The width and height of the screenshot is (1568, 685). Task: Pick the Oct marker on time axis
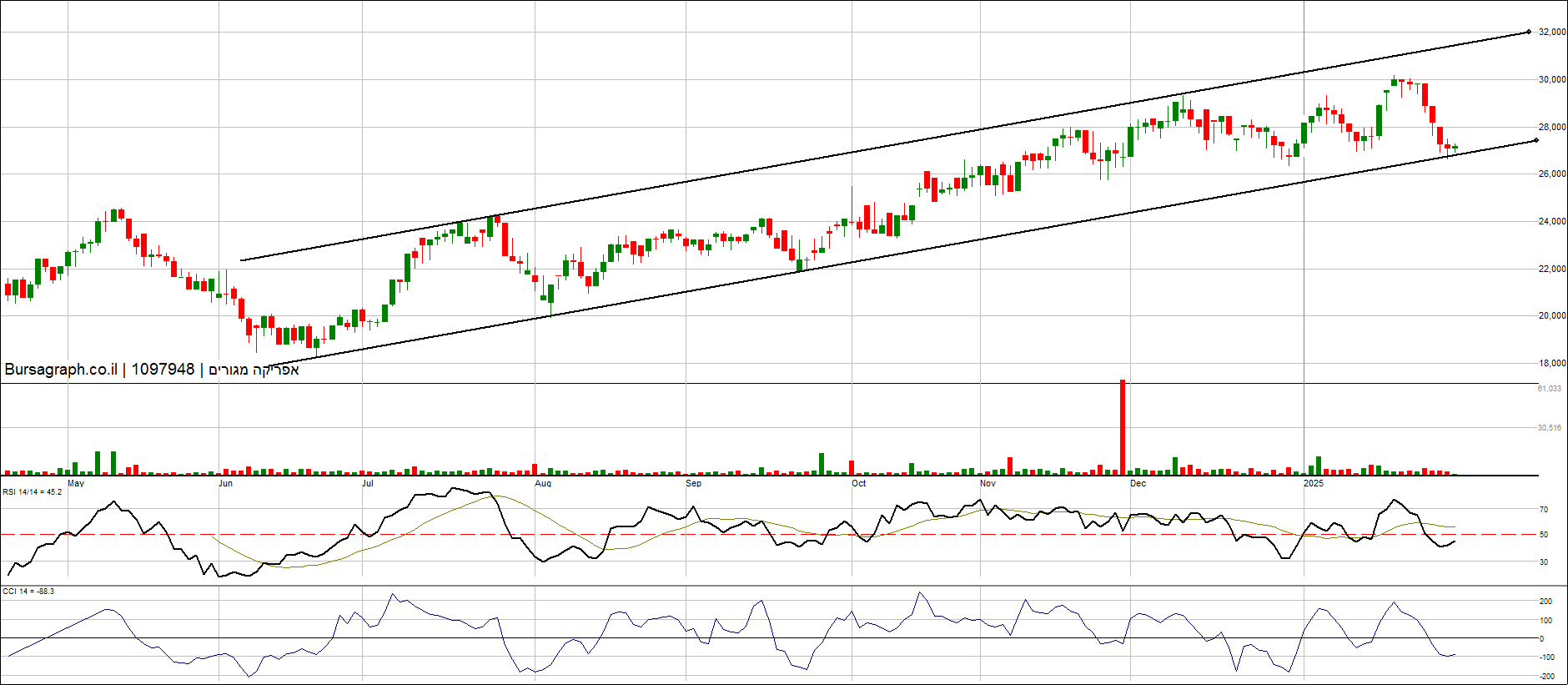(x=858, y=483)
